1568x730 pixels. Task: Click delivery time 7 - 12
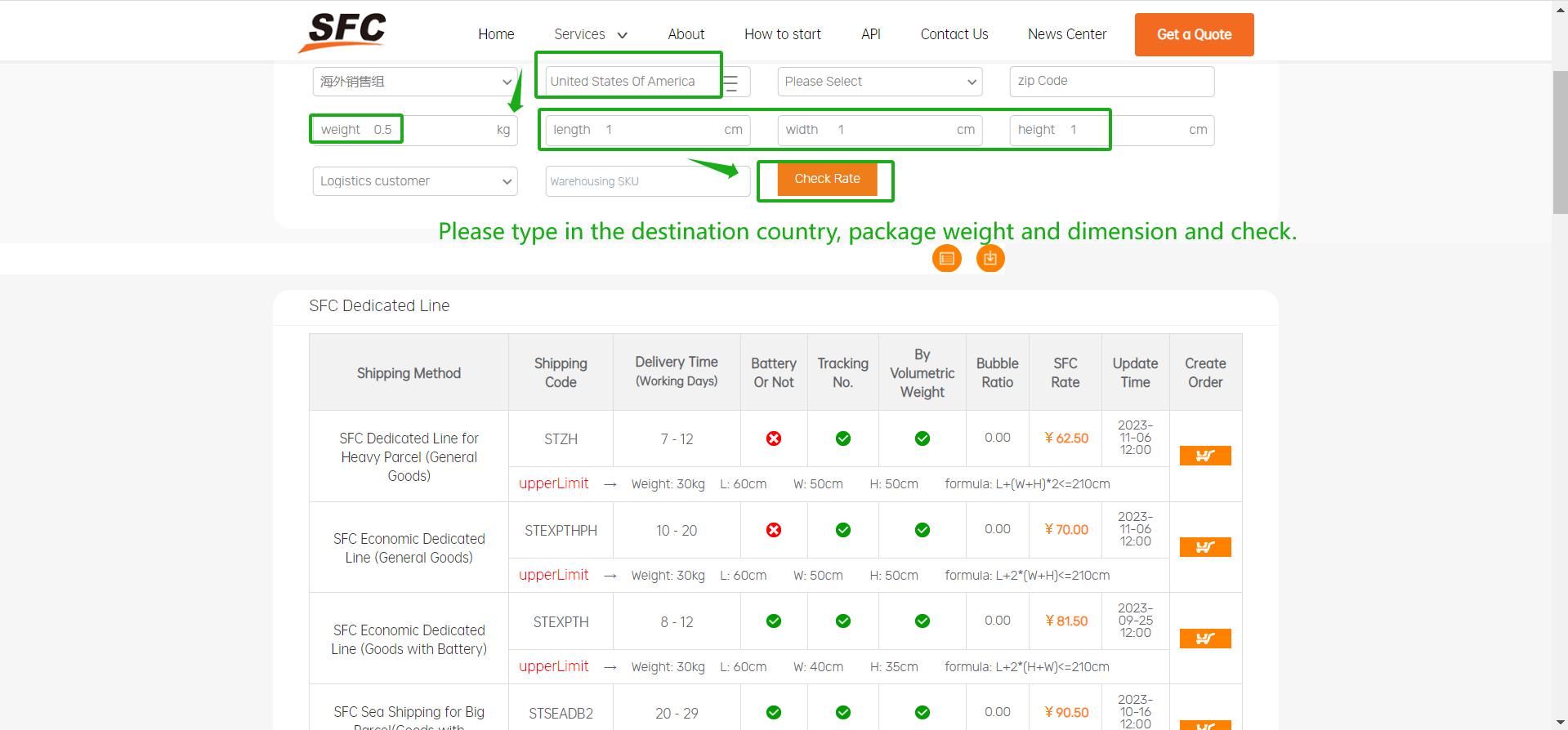click(677, 439)
